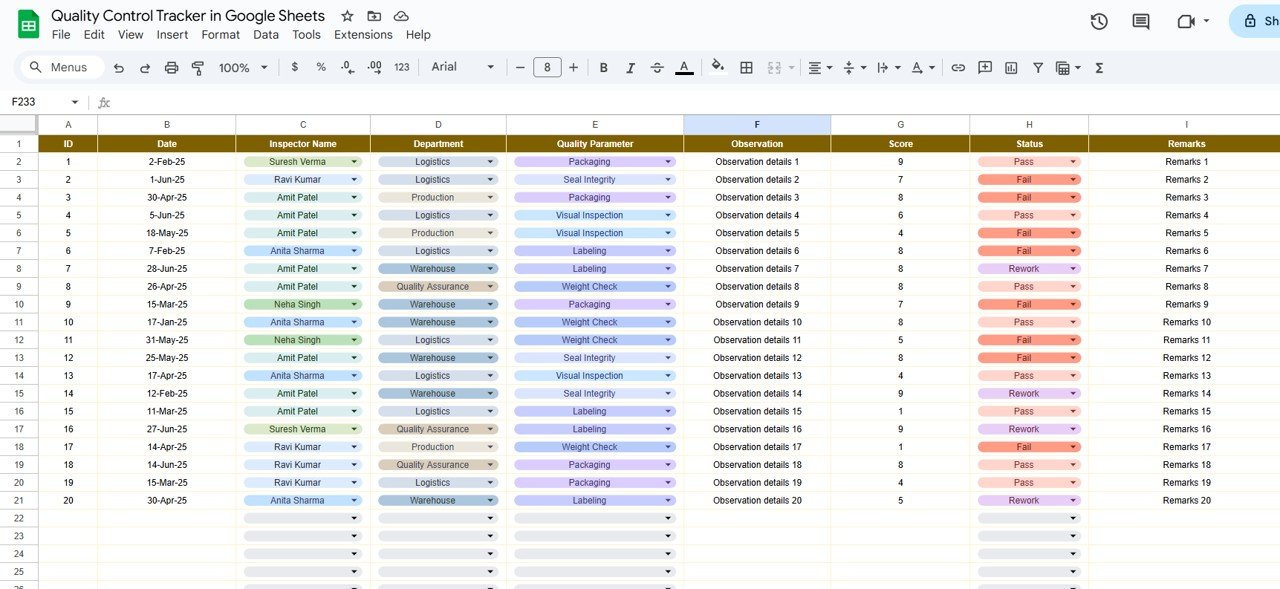Open the Rework status dropdown in row 8
The width and height of the screenshot is (1280, 589).
coord(1073,269)
